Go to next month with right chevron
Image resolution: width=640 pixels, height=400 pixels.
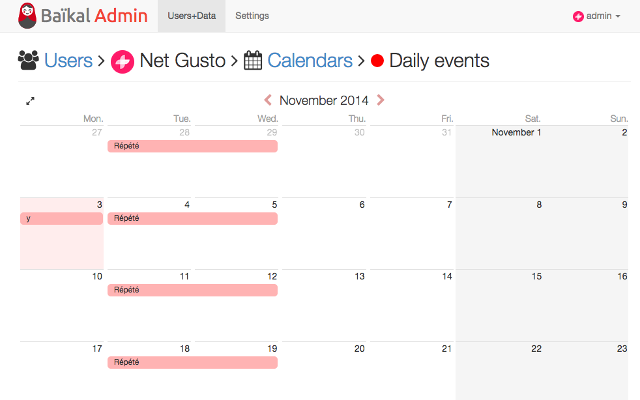(x=380, y=100)
